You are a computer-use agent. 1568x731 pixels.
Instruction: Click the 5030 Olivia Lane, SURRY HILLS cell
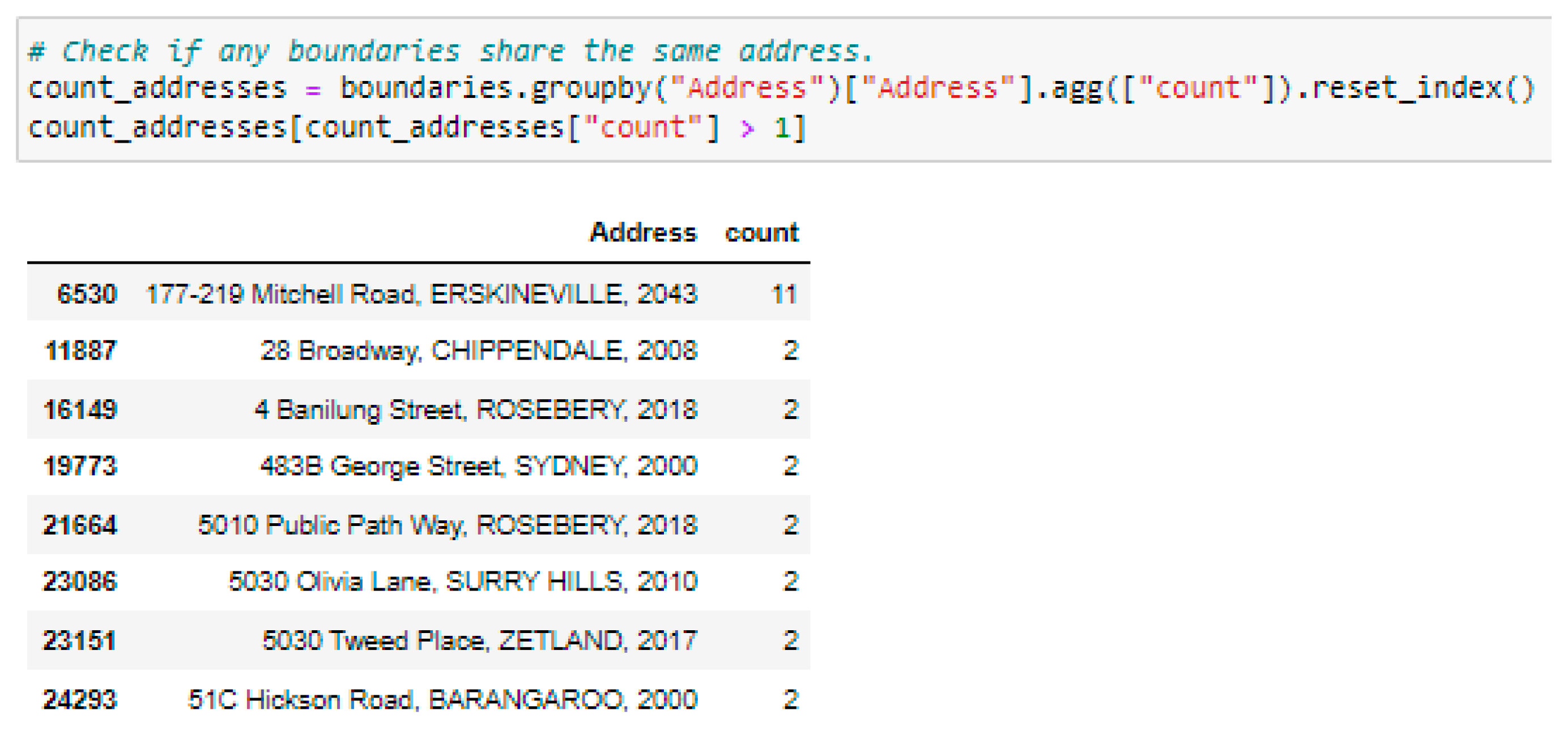pyautogui.click(x=463, y=582)
